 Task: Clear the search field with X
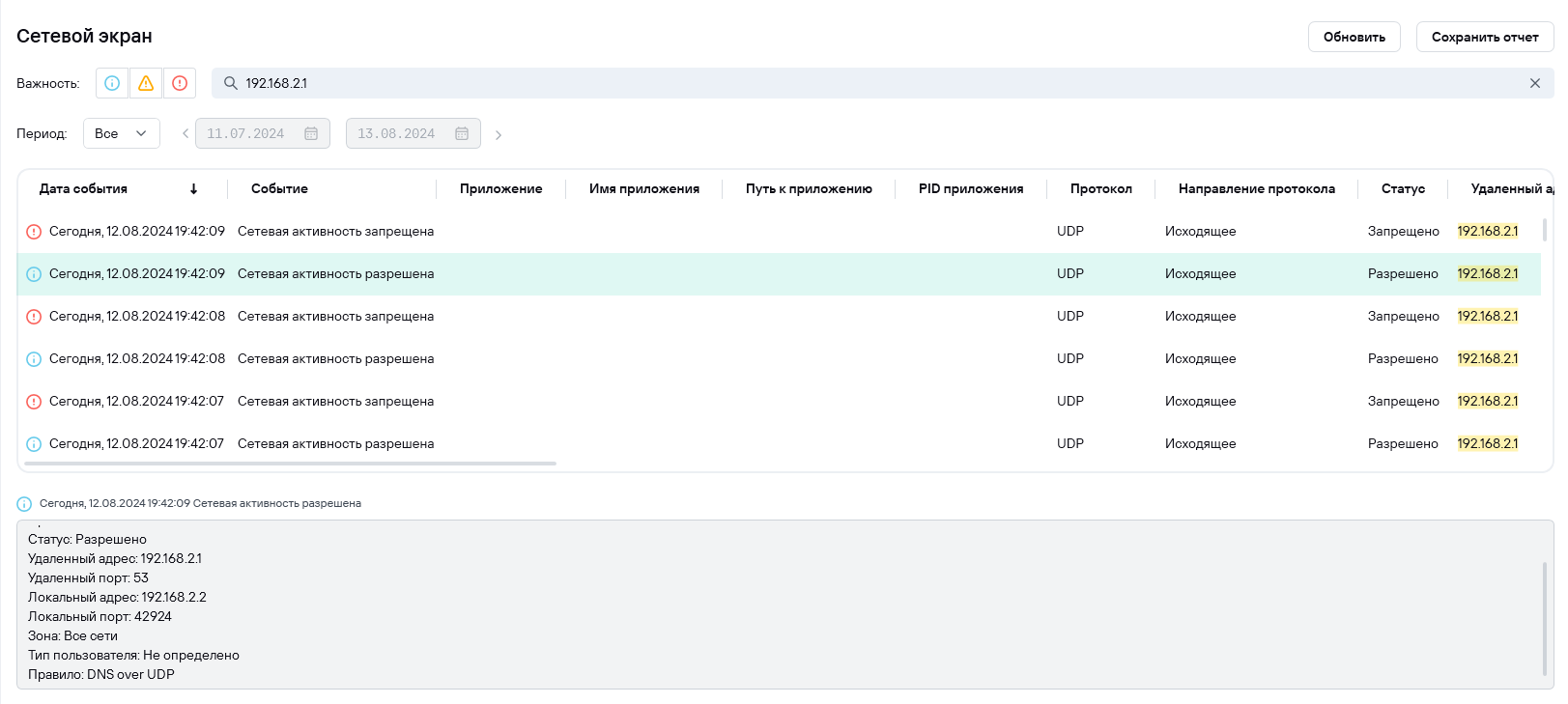(1534, 83)
